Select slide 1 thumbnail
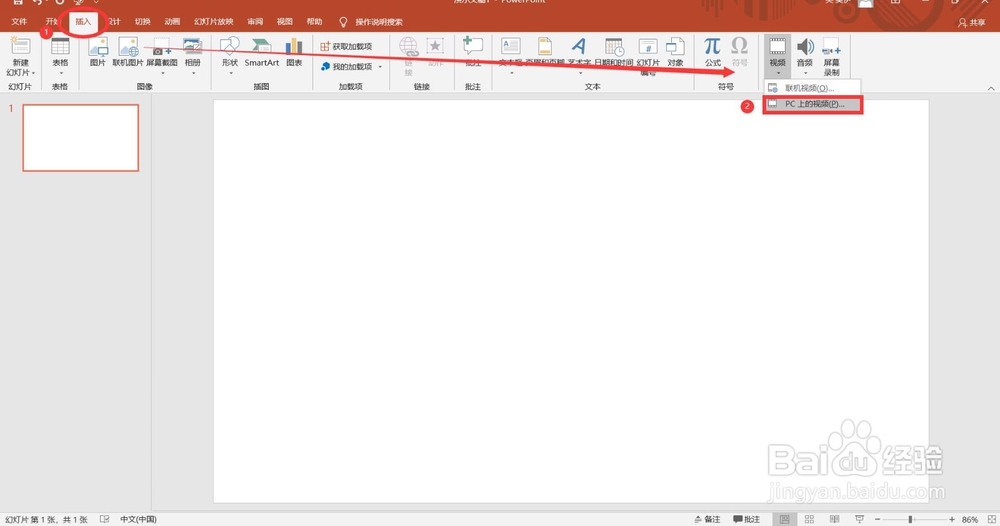This screenshot has width=1000, height=526. pyautogui.click(x=80, y=138)
